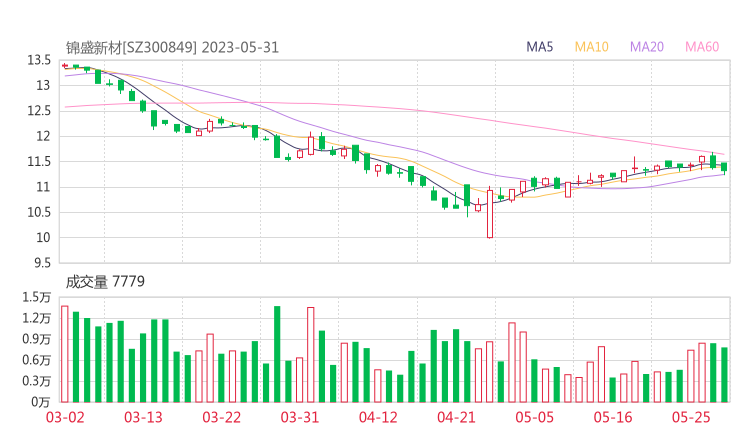
Task: Click the MA10 legend label
Action: pos(591,47)
